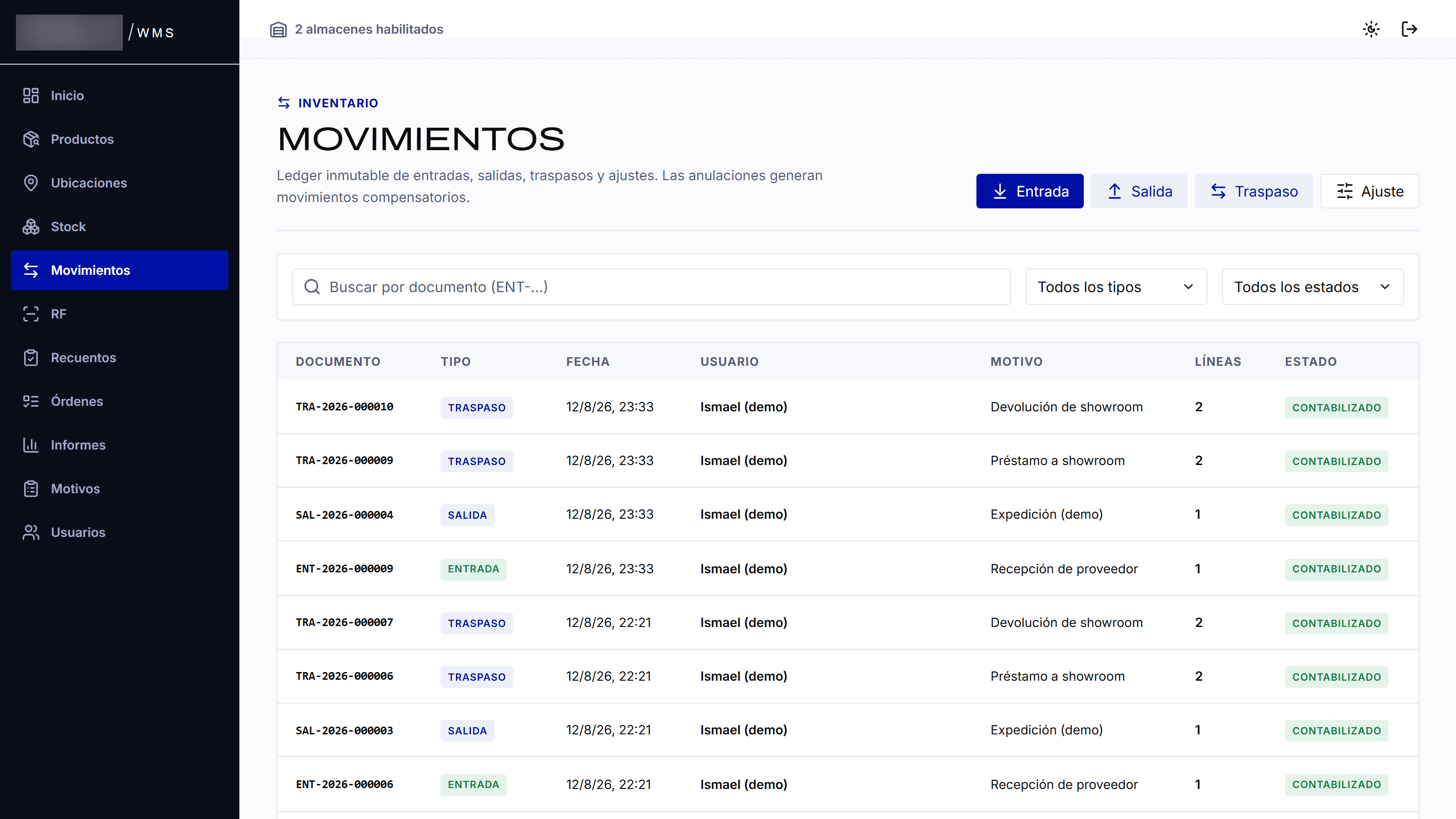Image resolution: width=1456 pixels, height=819 pixels.
Task: Click the ENTRADA badge in ENT-2026-000009 row
Action: [473, 569]
